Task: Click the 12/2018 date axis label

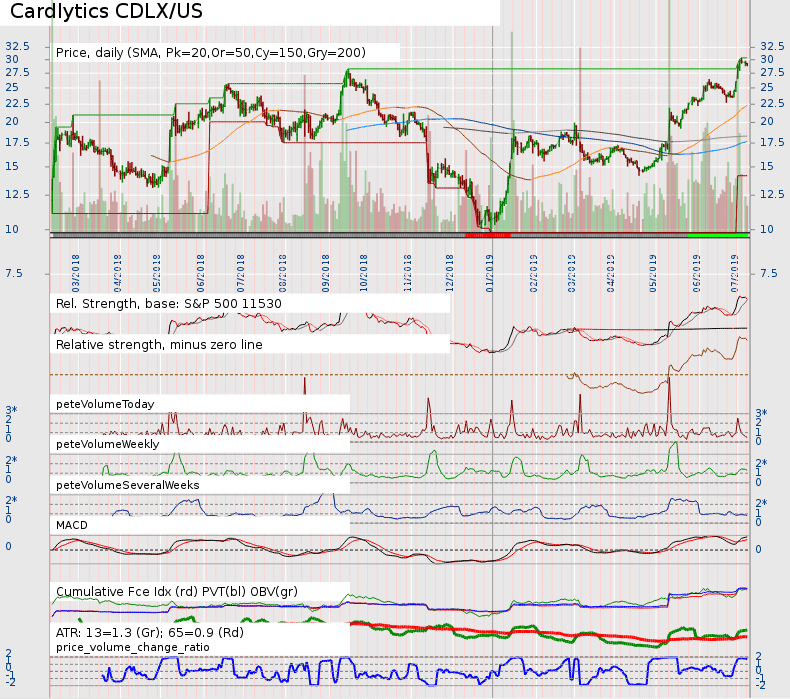Action: (449, 273)
